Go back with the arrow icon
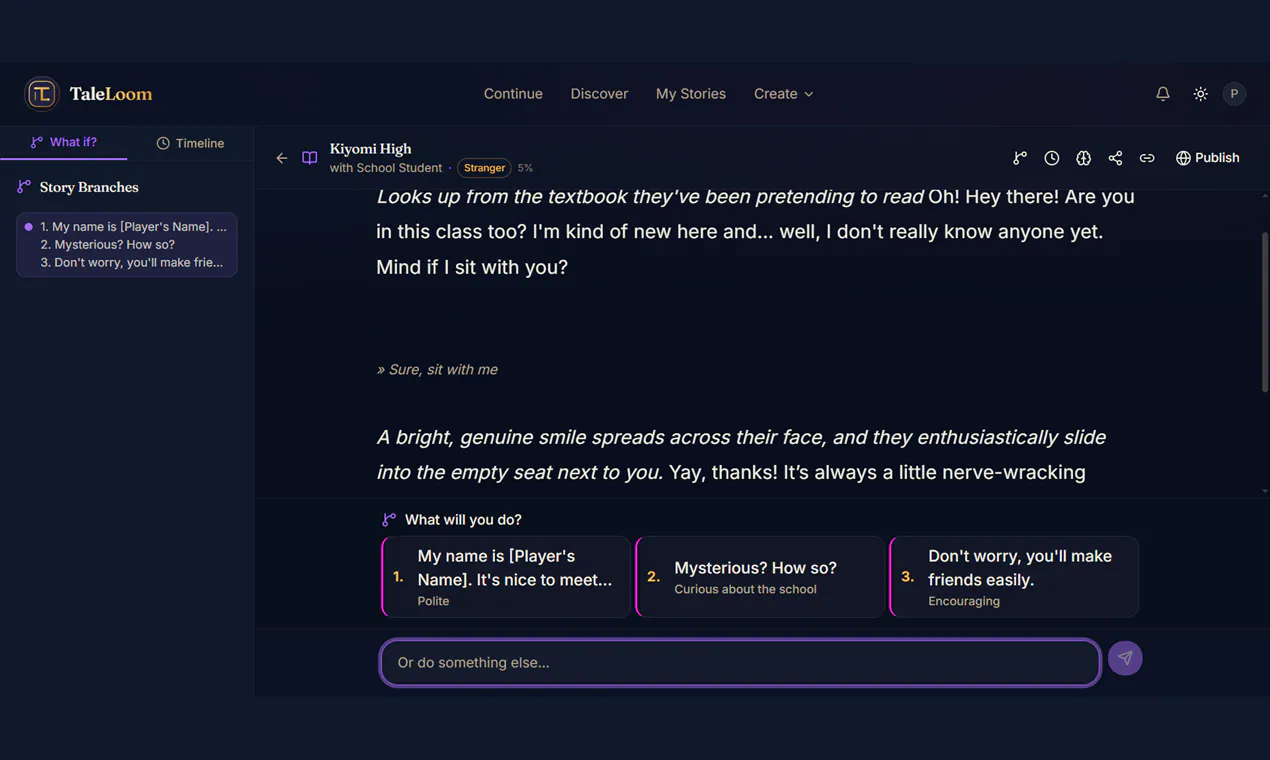Viewport: 1270px width, 760px height. pos(282,158)
